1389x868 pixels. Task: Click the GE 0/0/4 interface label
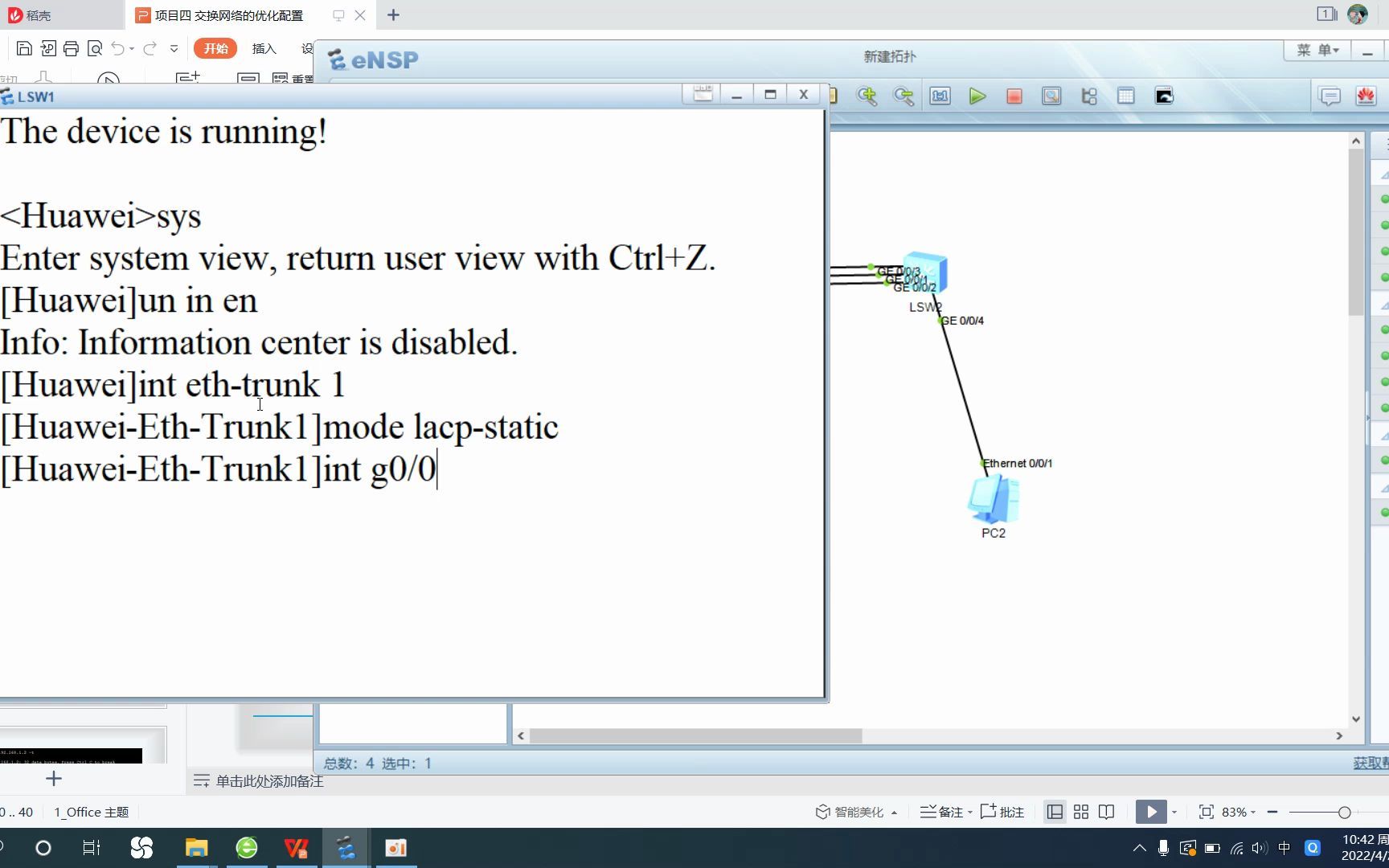tap(962, 321)
